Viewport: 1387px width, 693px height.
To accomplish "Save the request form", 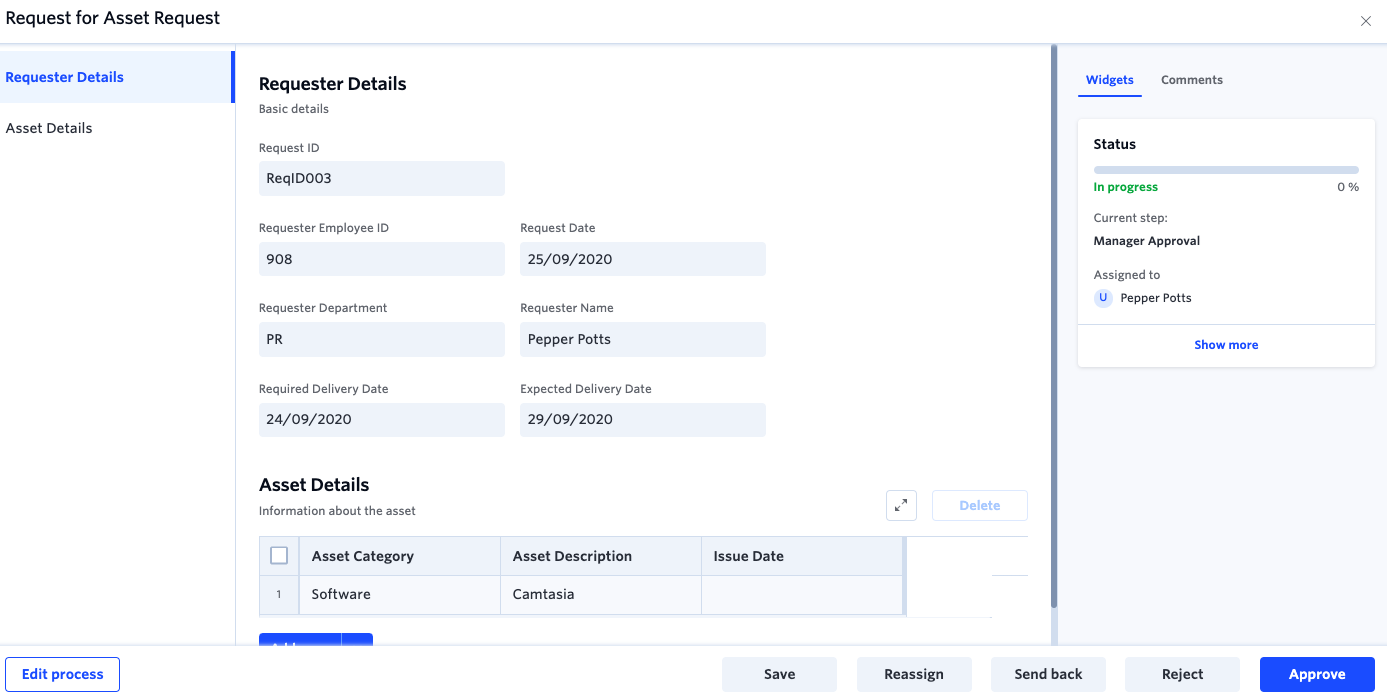I will [779, 674].
